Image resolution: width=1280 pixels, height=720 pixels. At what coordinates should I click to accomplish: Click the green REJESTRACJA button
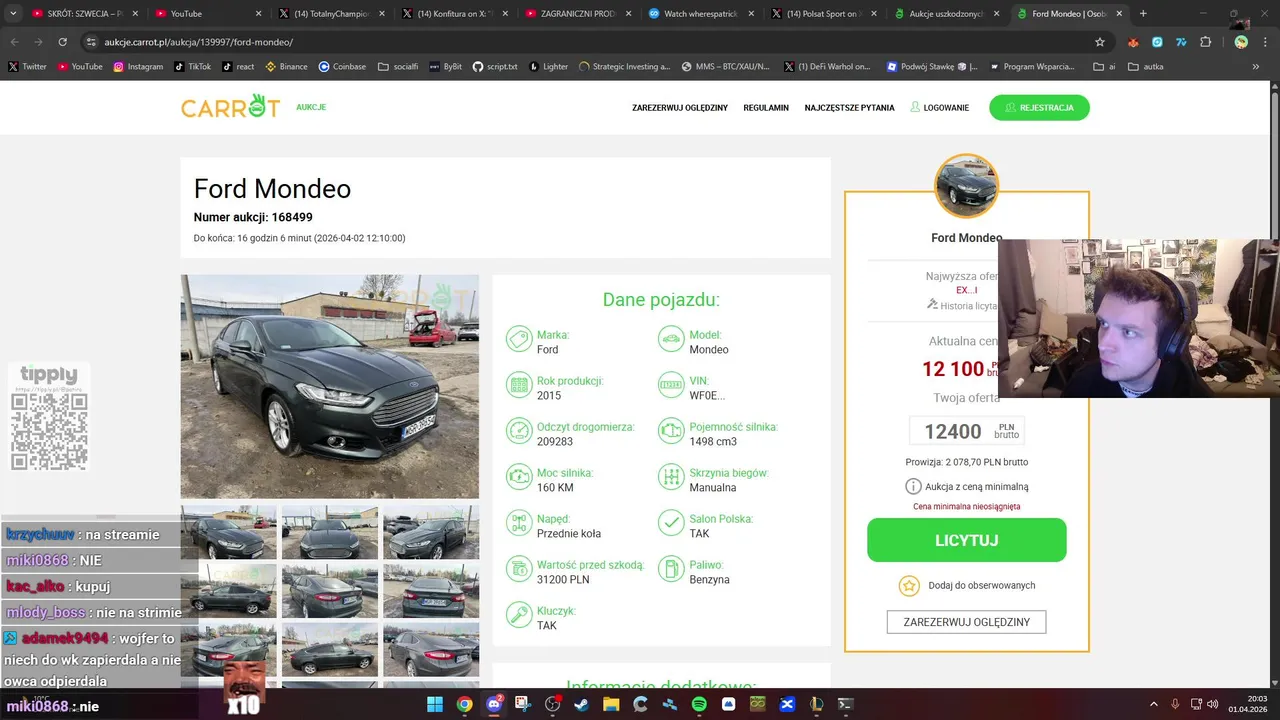coord(1039,107)
